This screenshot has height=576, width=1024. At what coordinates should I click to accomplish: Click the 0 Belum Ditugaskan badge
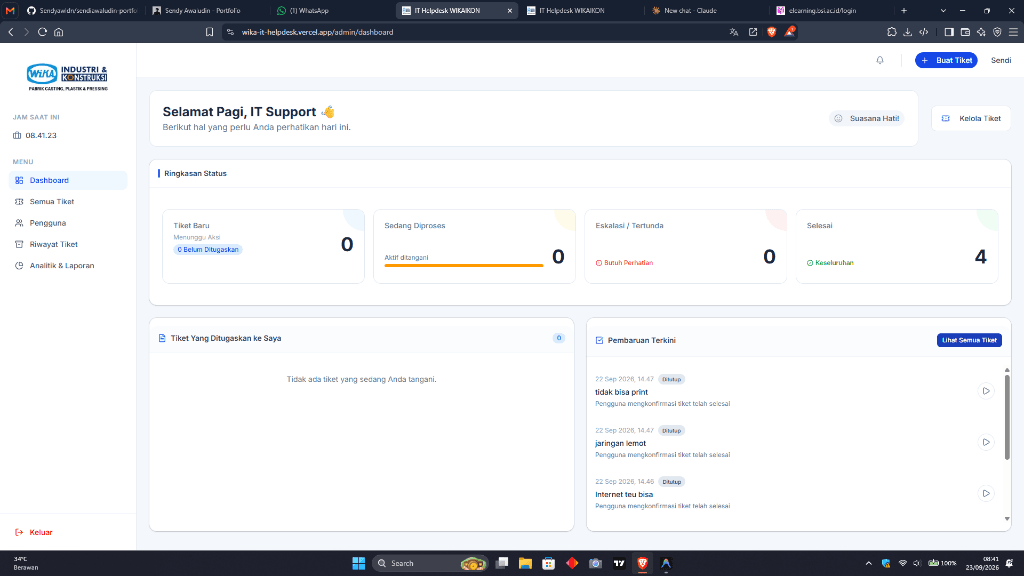(208, 249)
